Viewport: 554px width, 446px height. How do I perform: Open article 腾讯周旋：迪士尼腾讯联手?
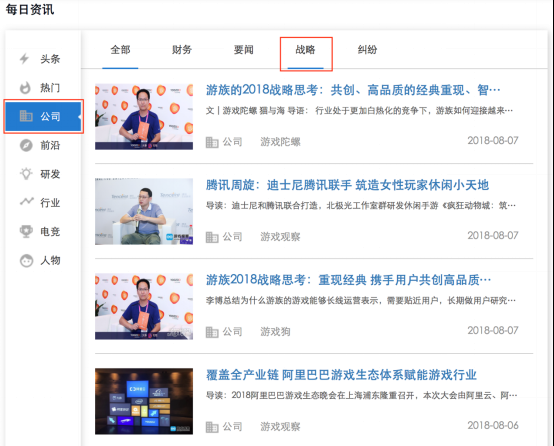pos(347,185)
